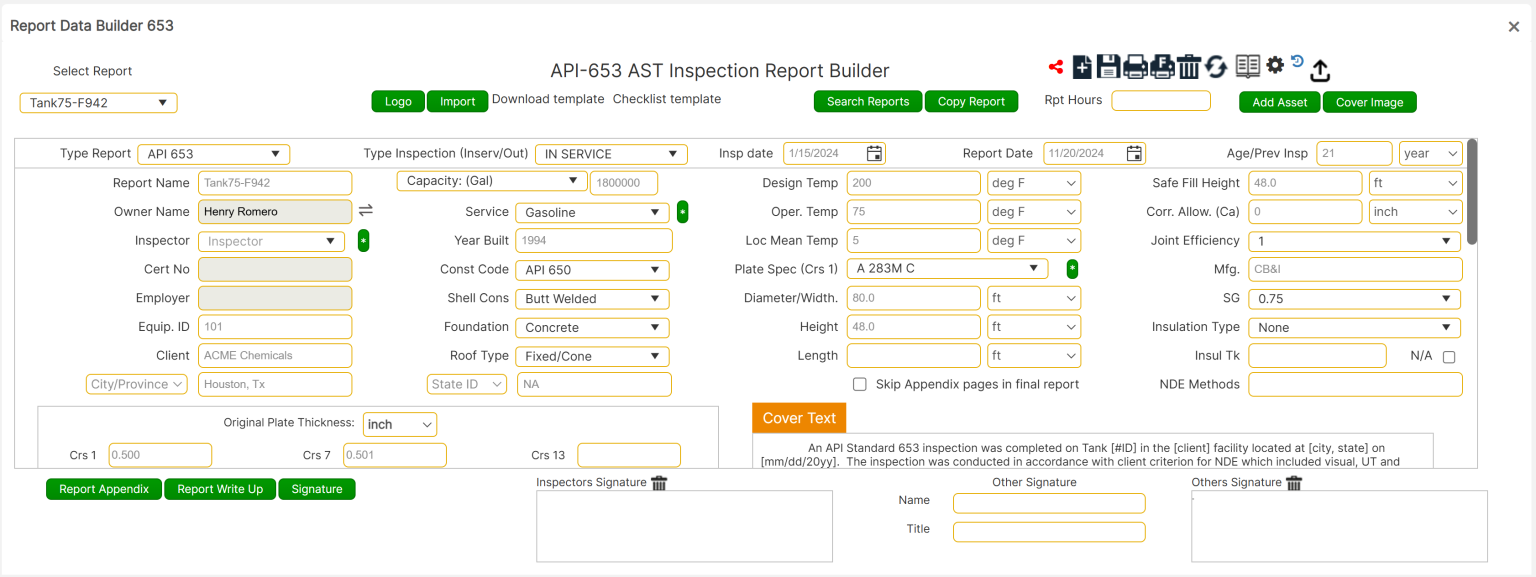Screen dimensions: 1536x577
Task: Open the Type Inspection dropdown
Action: coord(611,154)
